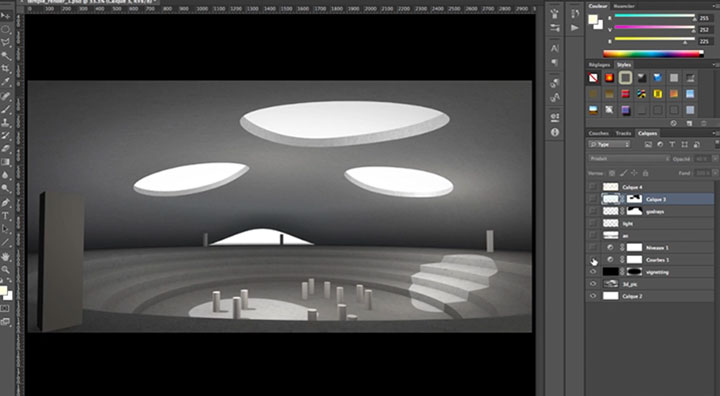Select the Eyedropper tool
The image size is (720, 396).
click(6, 82)
